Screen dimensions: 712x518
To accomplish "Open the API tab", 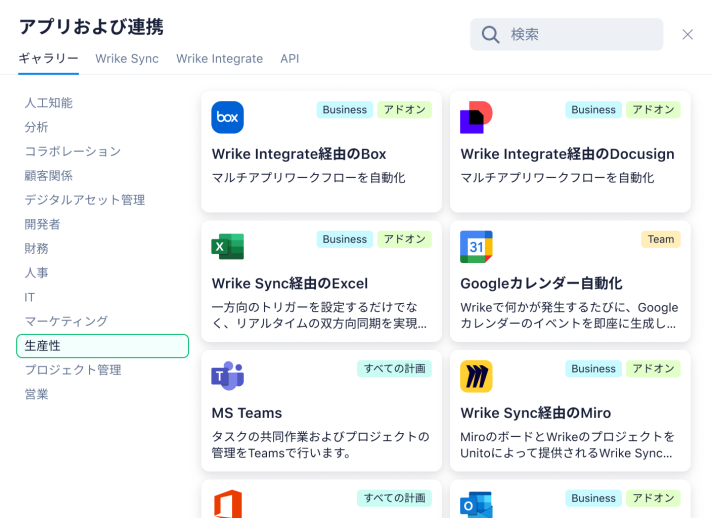I will 290,59.
